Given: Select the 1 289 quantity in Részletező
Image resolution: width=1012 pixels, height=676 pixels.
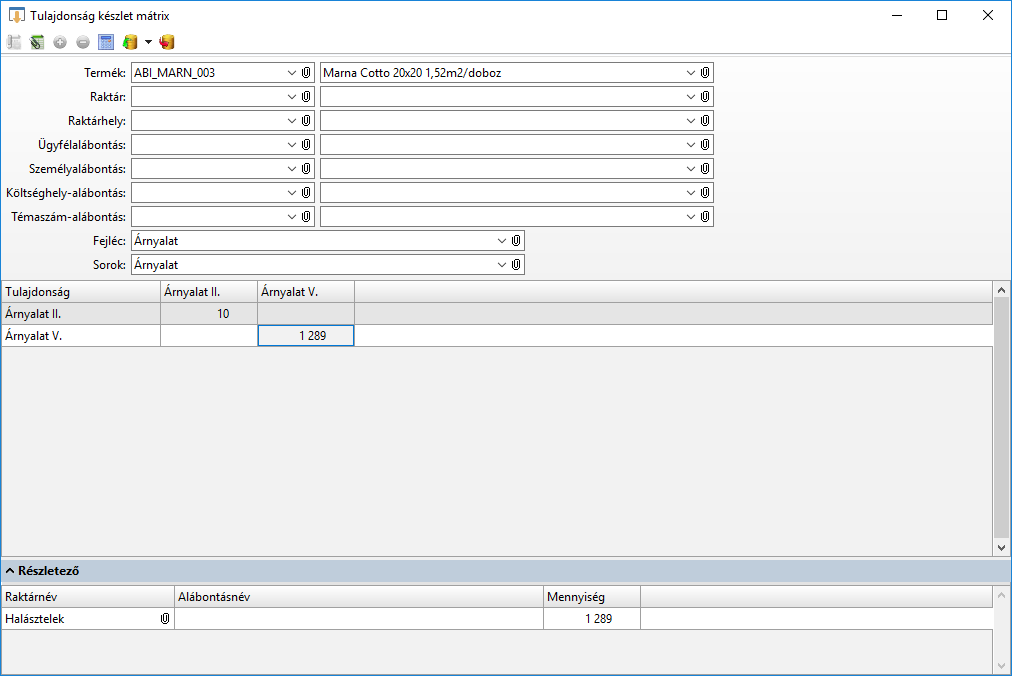Looking at the screenshot, I should click(x=592, y=619).
